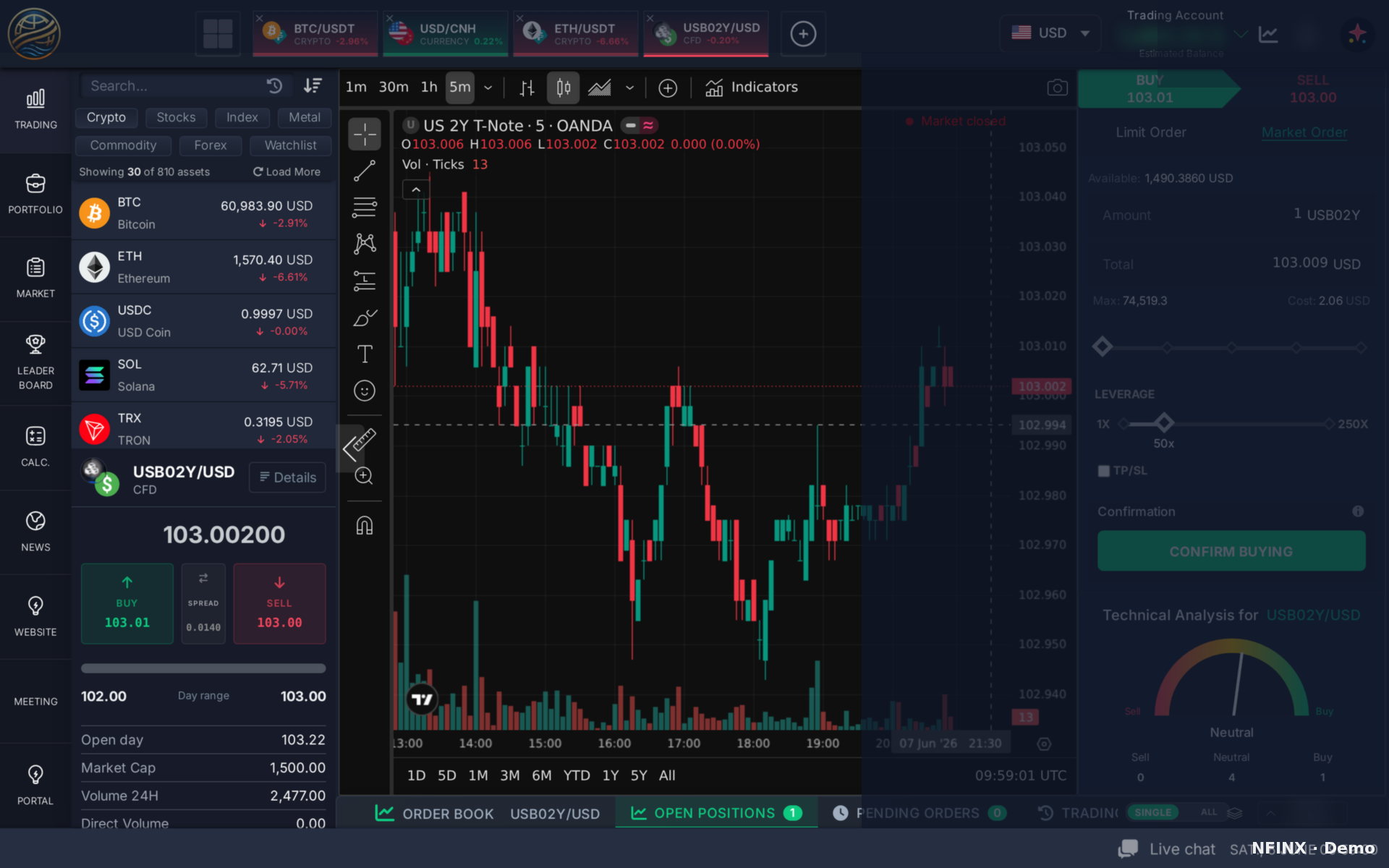Screen dimensions: 1389x868
Task: Click the compare symbol plus icon
Action: [x=668, y=88]
